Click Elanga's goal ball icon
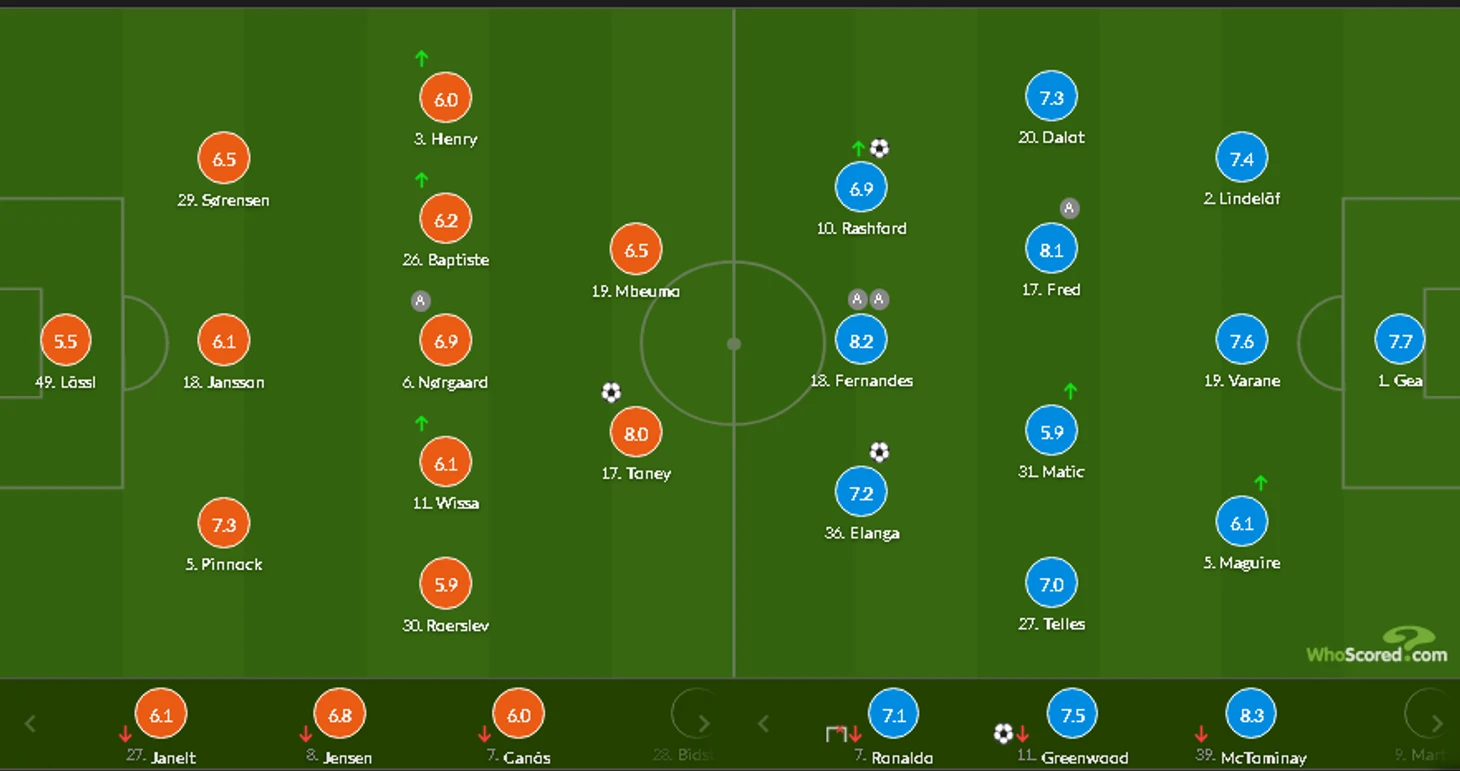 [879, 452]
